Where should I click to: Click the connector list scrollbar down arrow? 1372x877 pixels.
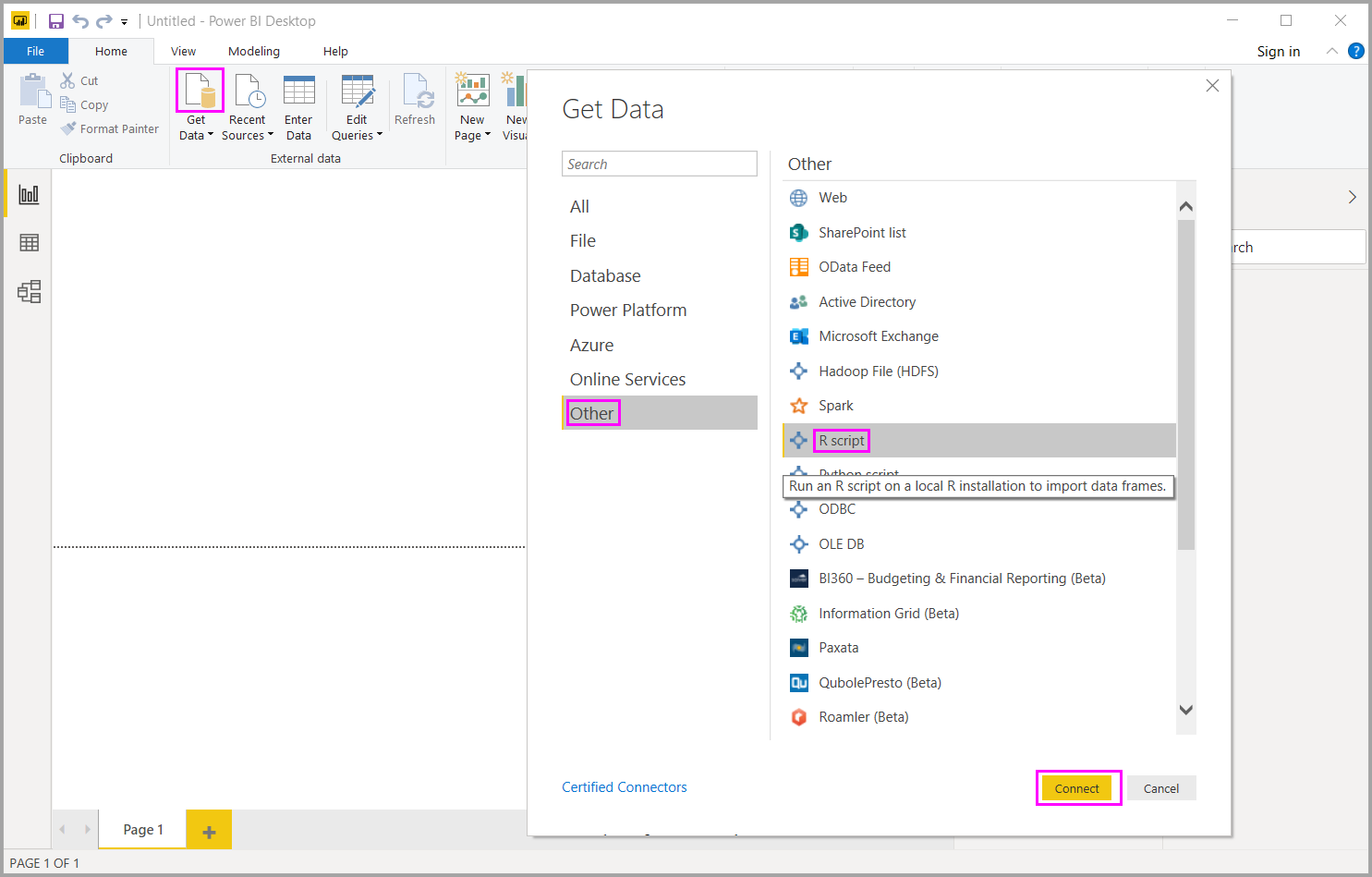pos(1186,710)
